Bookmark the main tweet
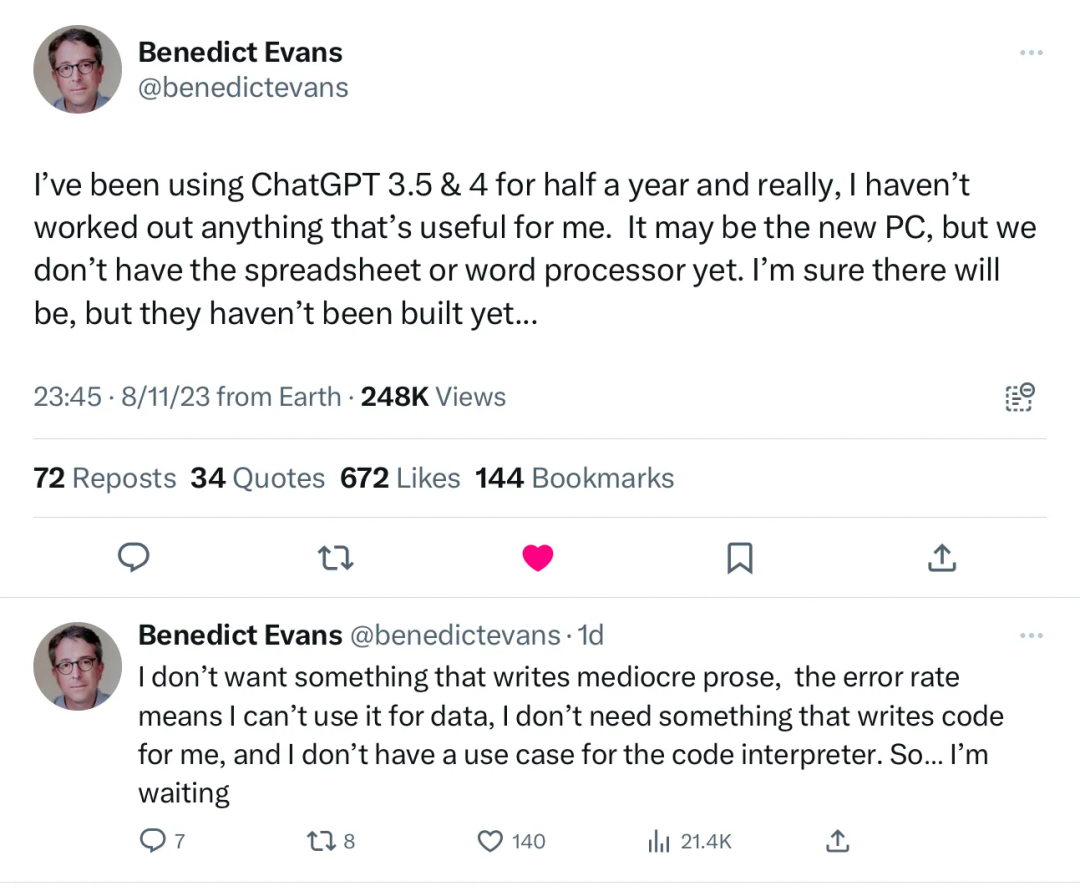 pyautogui.click(x=740, y=558)
